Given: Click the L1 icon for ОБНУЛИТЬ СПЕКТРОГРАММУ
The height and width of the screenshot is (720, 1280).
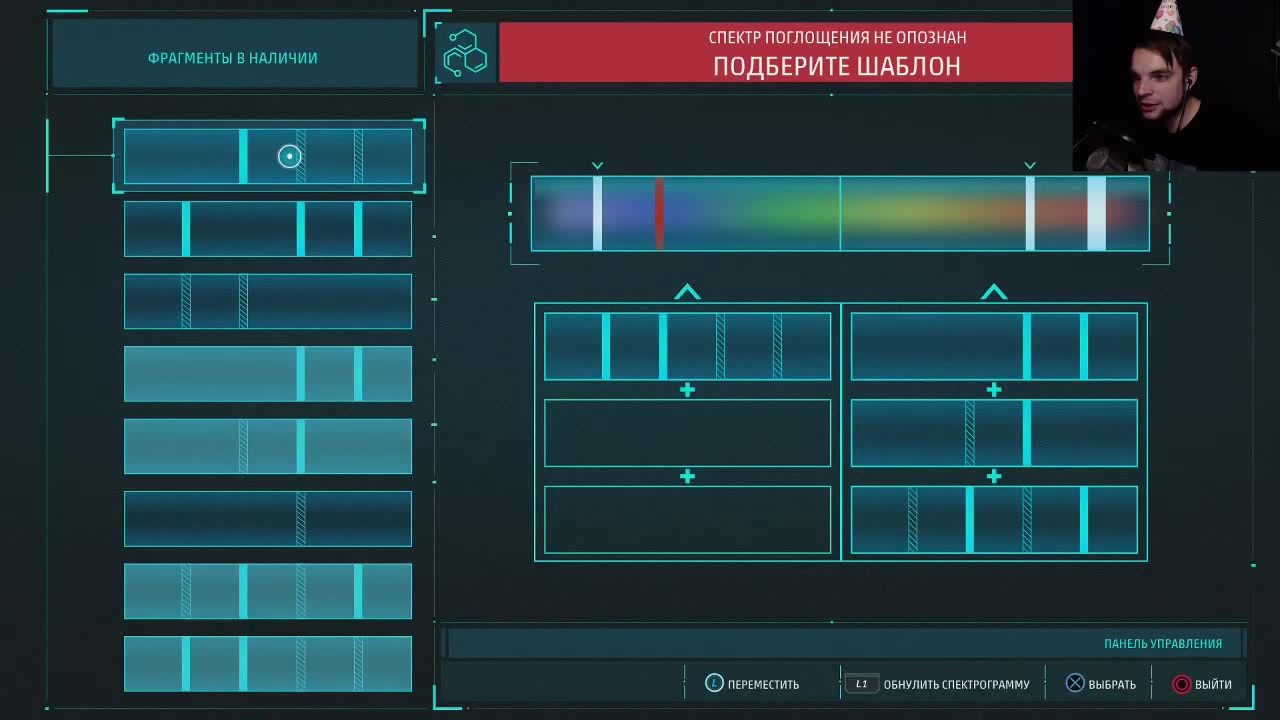Looking at the screenshot, I should 861,684.
